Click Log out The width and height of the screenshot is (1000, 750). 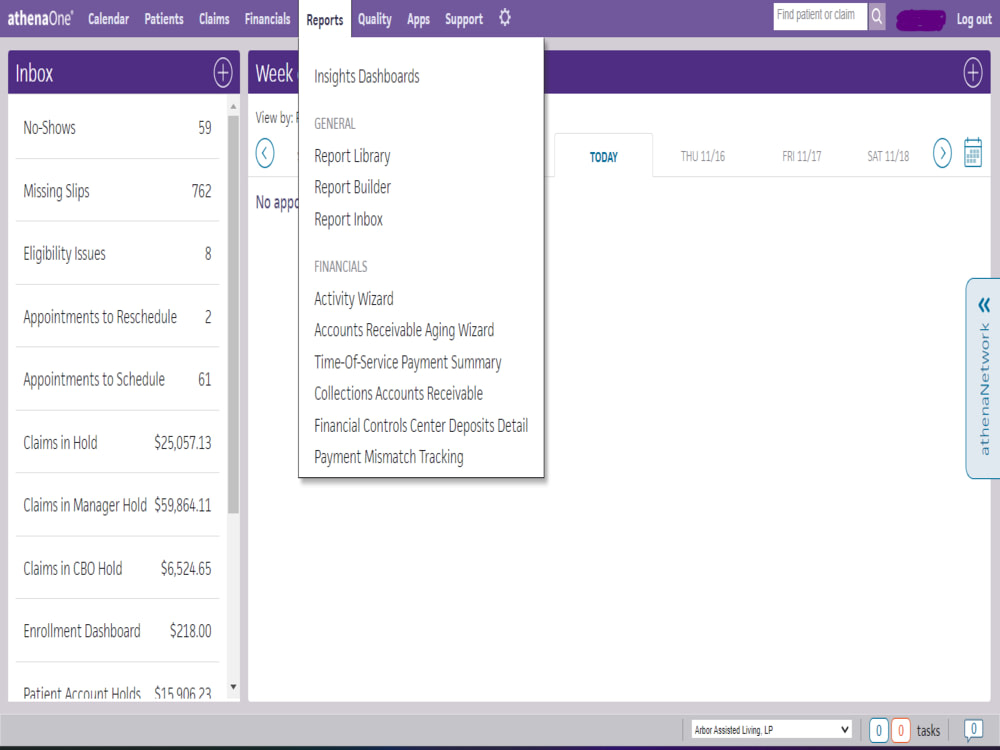[974, 19]
